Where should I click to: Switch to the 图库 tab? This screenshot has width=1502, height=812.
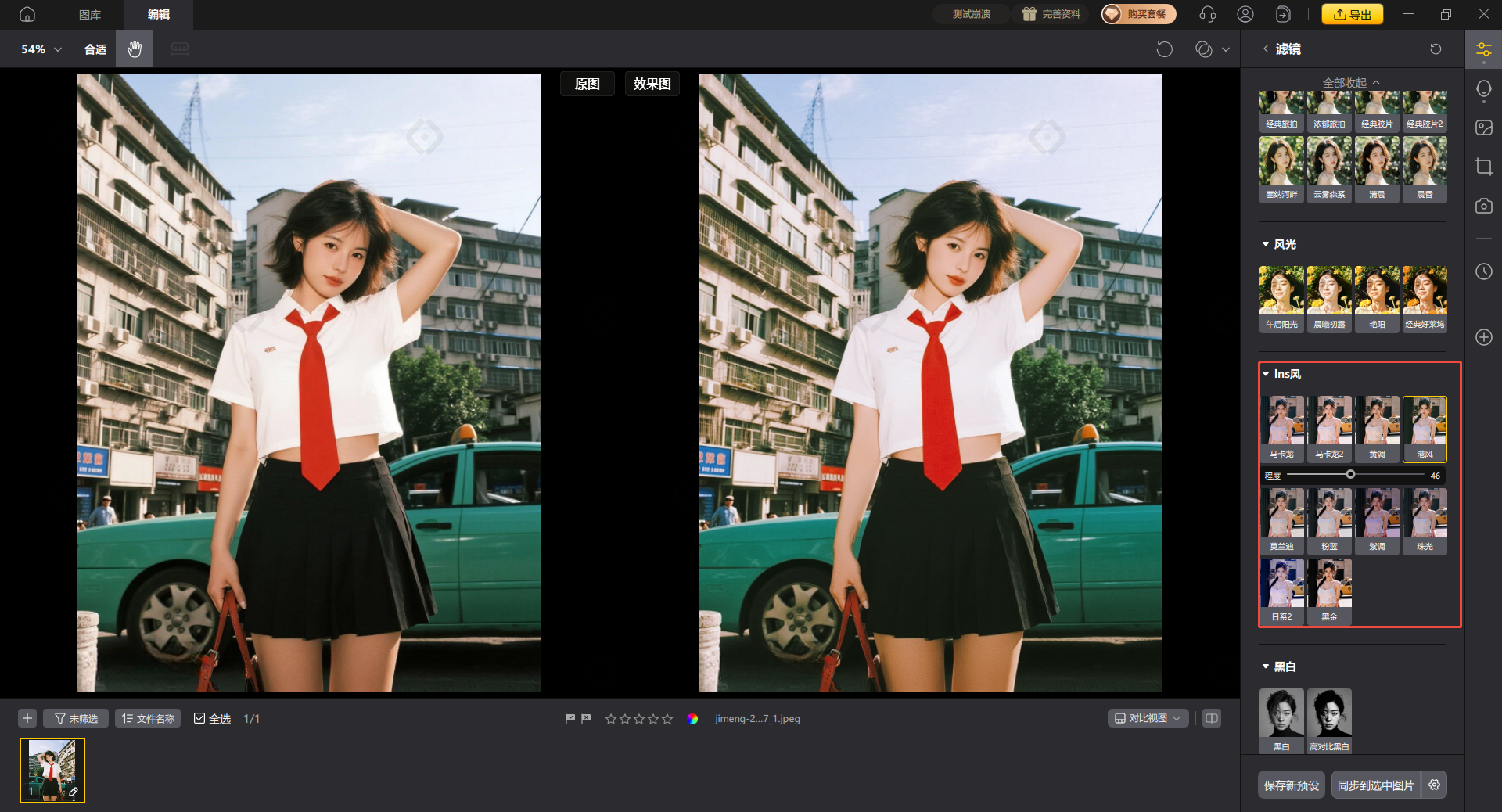90,14
